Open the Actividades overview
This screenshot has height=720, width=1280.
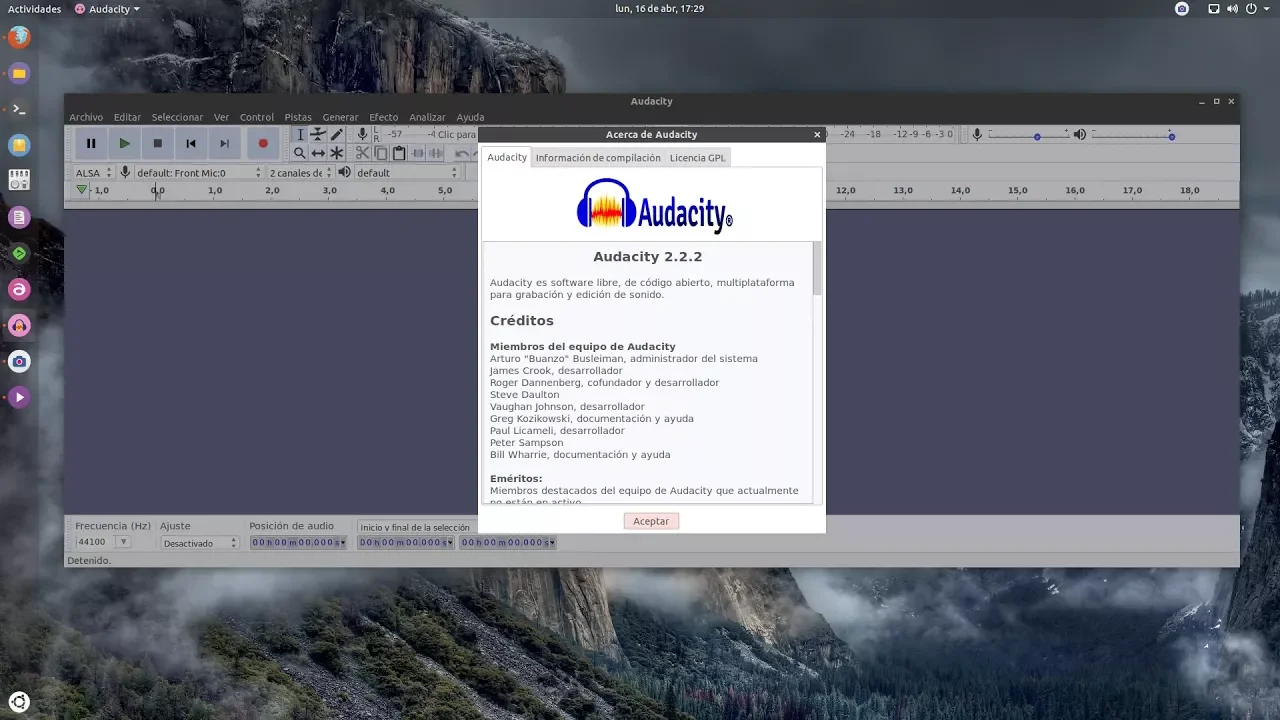tap(35, 9)
